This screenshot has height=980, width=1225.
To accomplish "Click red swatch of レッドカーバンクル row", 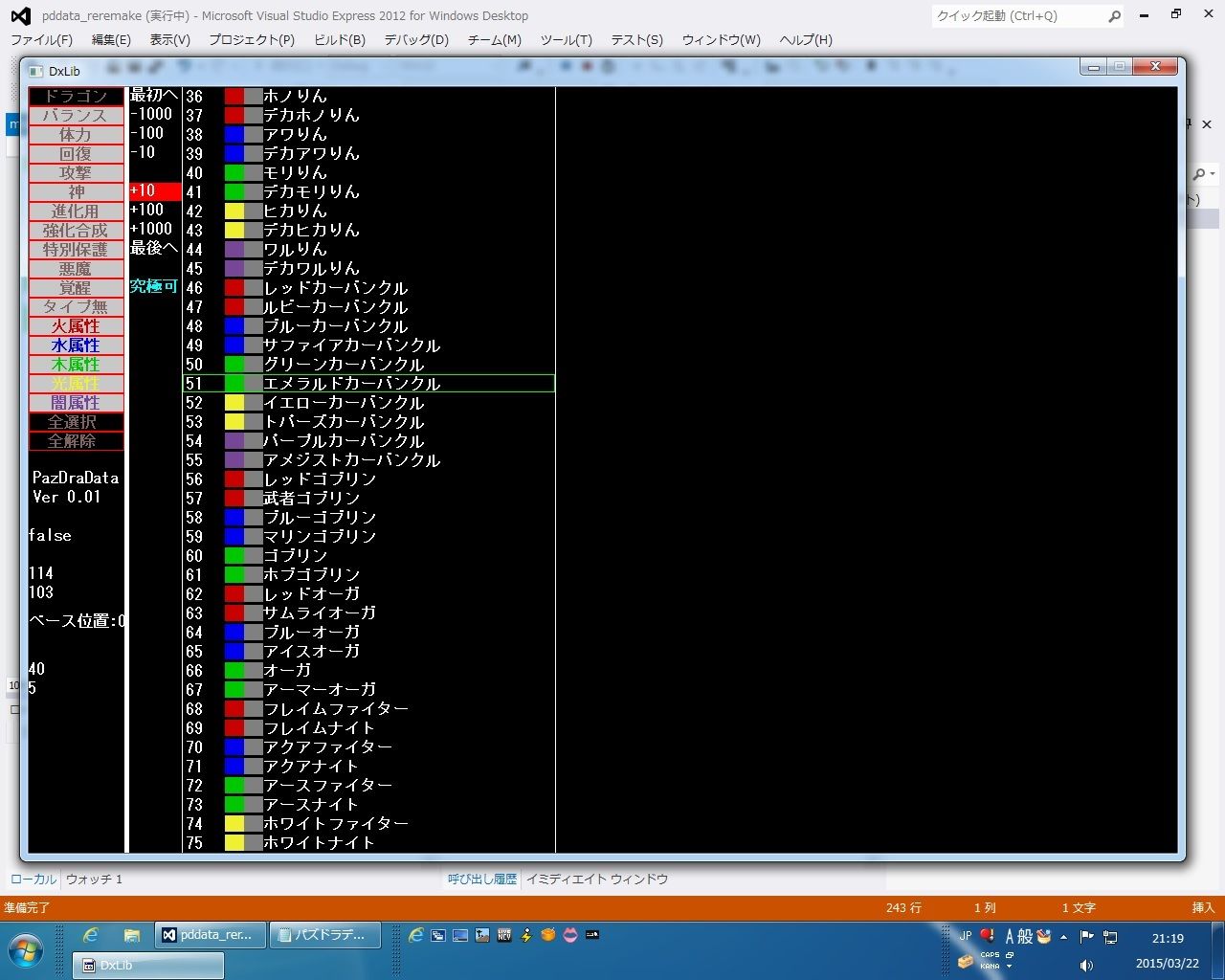I will click(x=234, y=287).
